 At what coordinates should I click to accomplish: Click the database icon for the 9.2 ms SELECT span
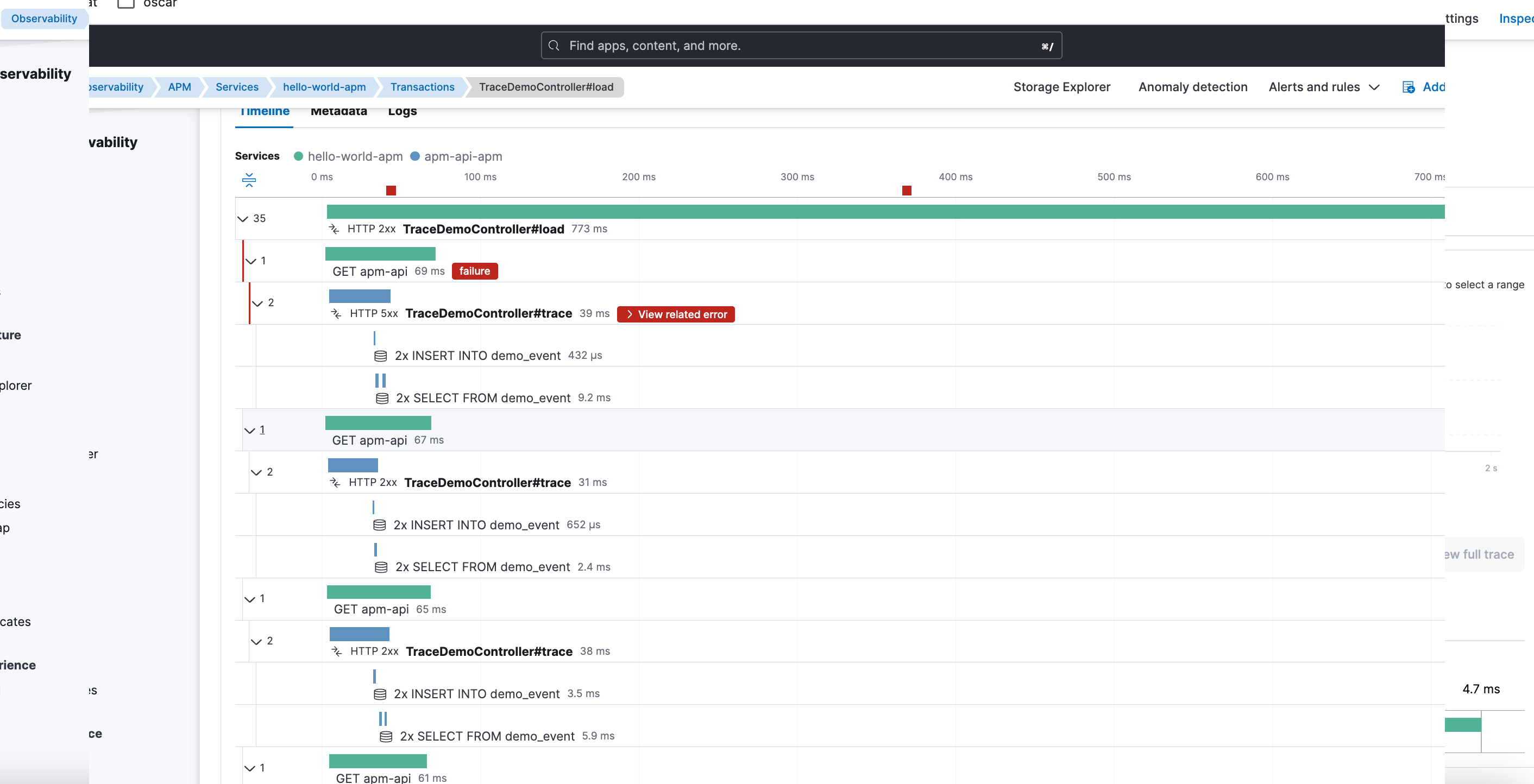382,399
